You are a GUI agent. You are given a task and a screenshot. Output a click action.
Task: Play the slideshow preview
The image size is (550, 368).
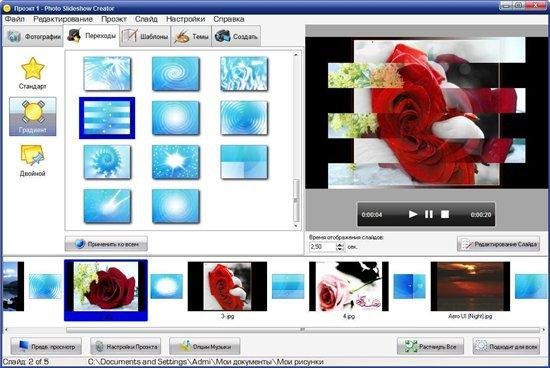pyautogui.click(x=413, y=214)
